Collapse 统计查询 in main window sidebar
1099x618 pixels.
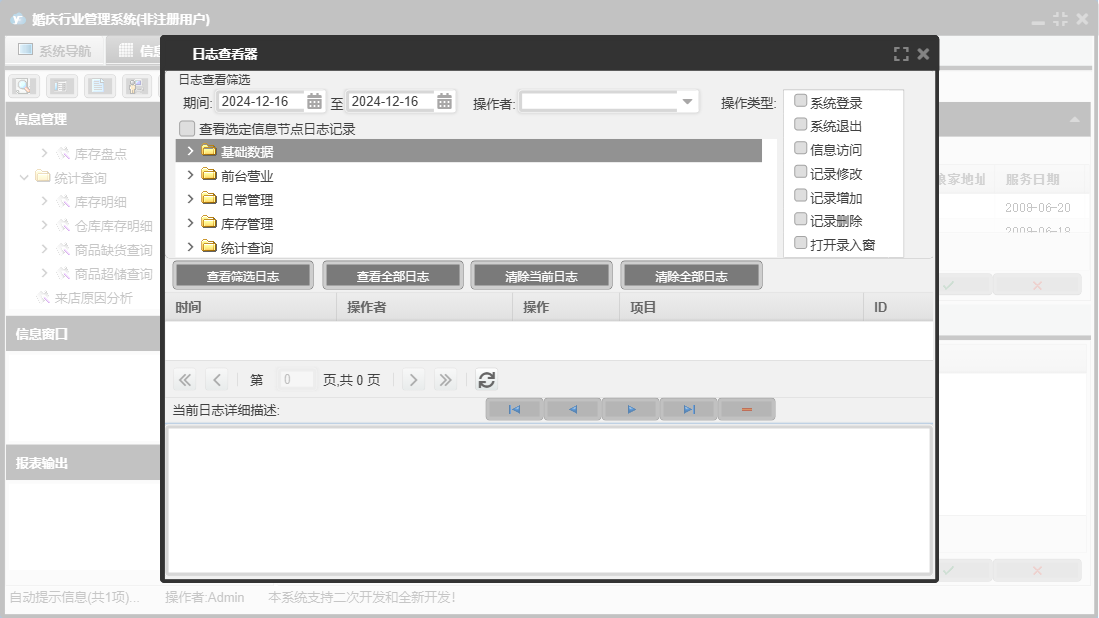click(24, 177)
